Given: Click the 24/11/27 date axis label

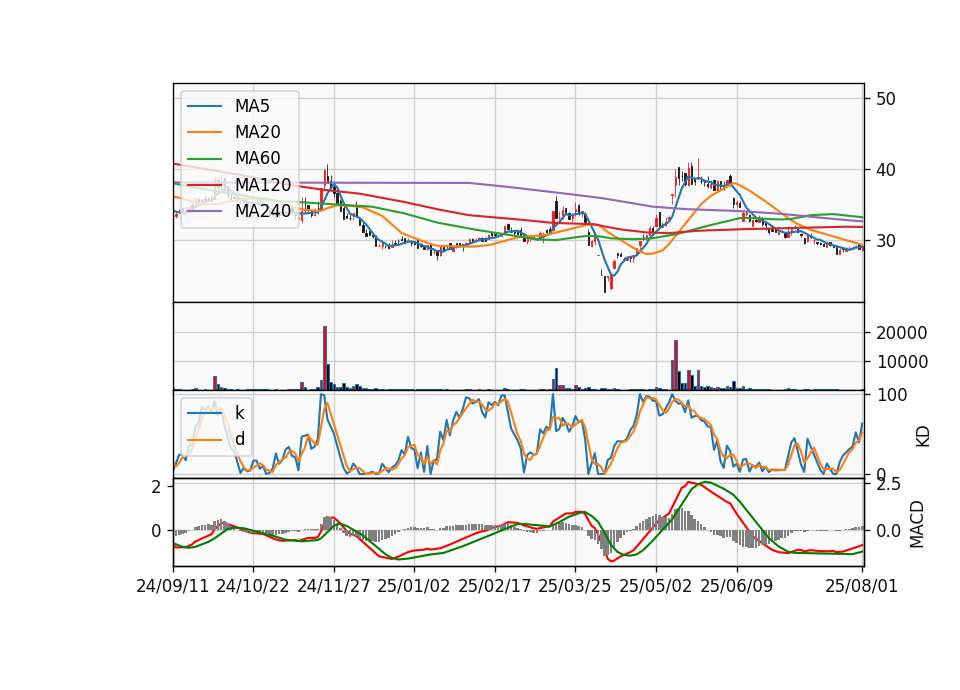Looking at the screenshot, I should pyautogui.click(x=334, y=586).
